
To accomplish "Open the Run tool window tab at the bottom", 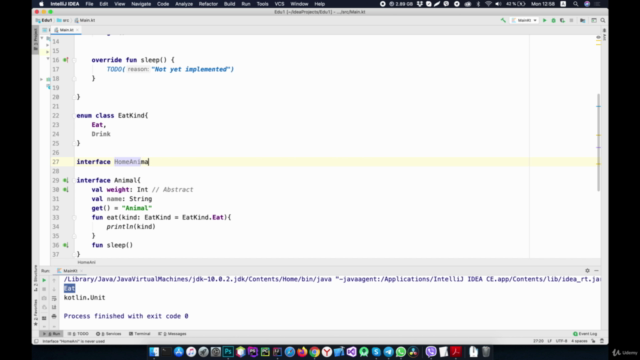I will pyautogui.click(x=52, y=334).
